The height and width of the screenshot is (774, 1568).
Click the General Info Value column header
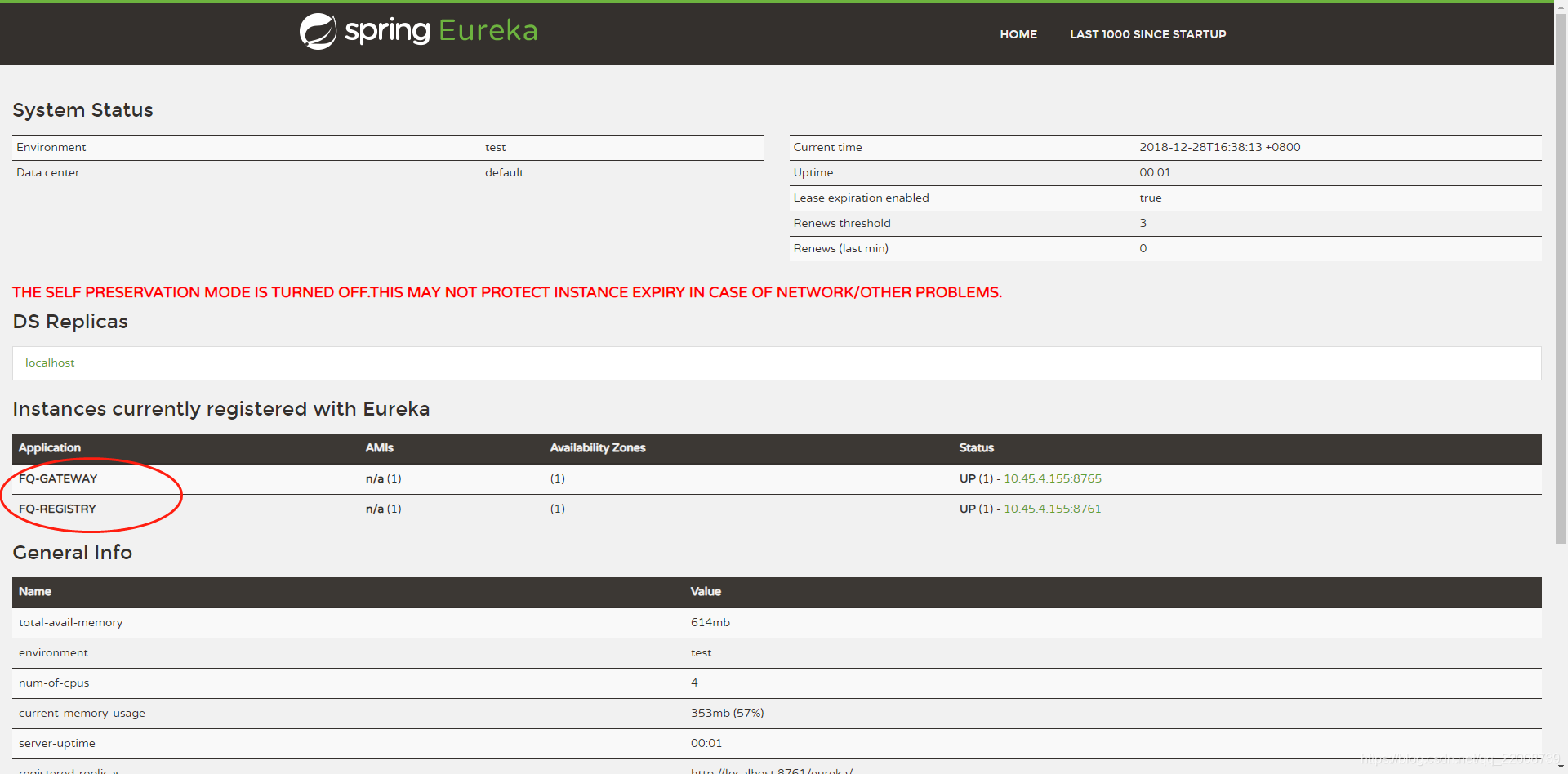(706, 591)
